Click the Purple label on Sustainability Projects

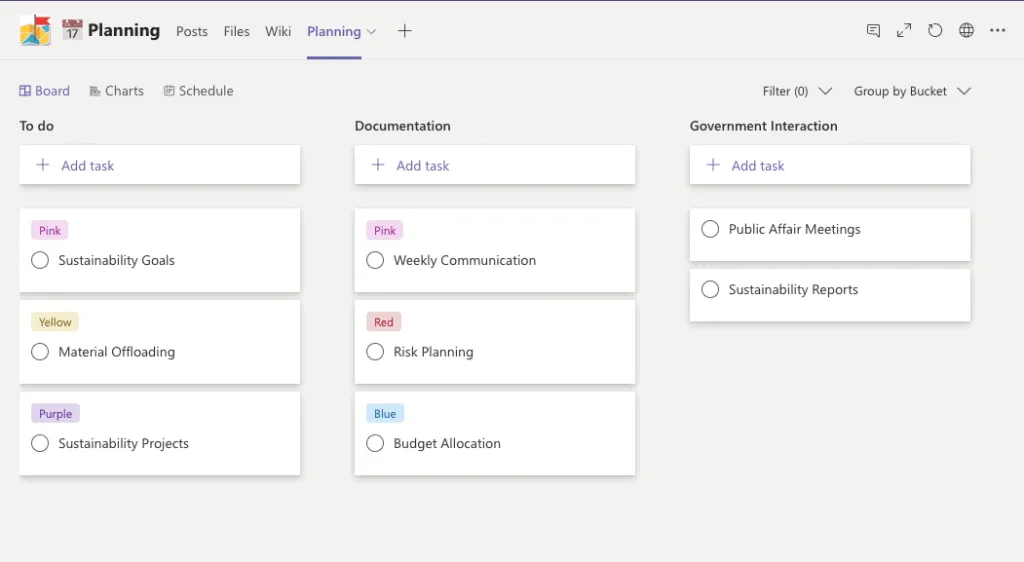click(56, 413)
